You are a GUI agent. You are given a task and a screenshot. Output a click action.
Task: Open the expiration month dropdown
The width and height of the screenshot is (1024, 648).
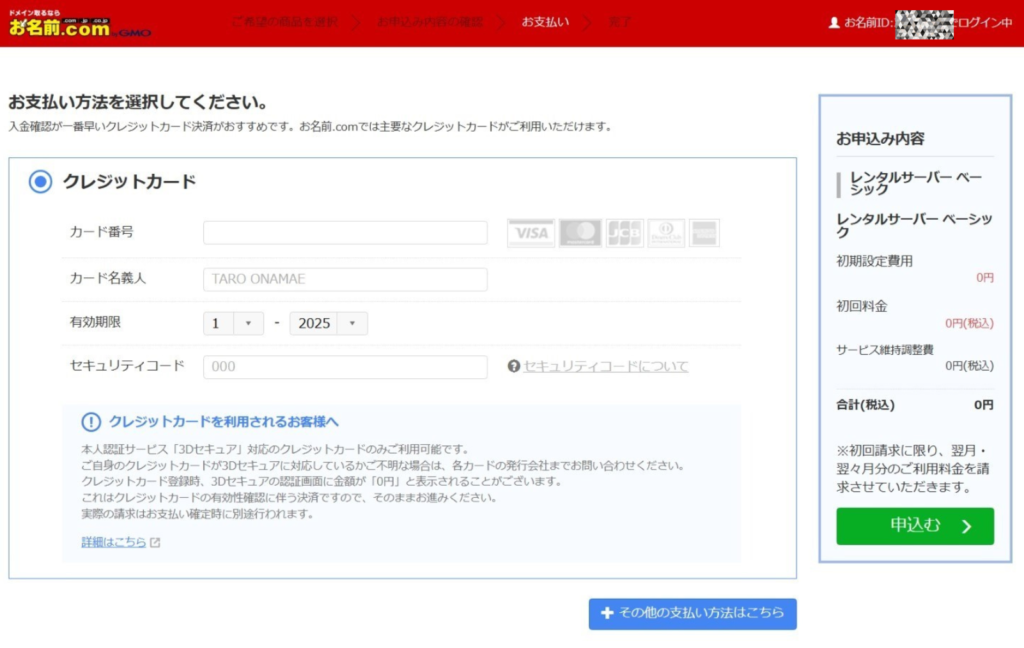(x=234, y=324)
